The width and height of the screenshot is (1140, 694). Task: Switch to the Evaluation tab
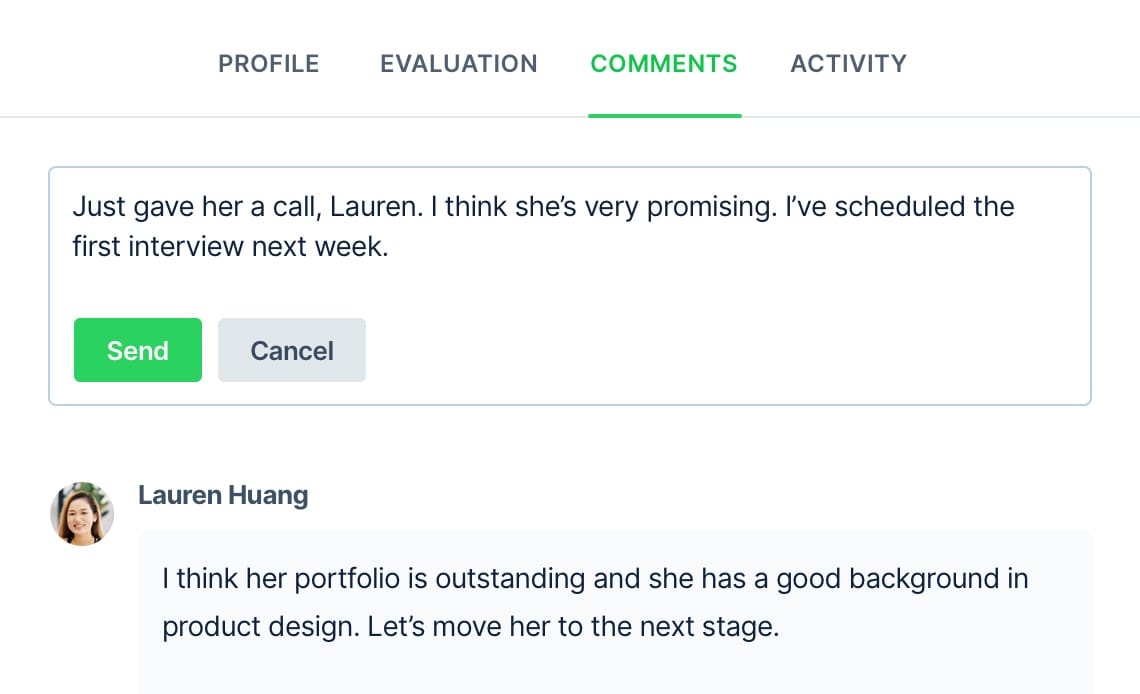click(x=458, y=64)
